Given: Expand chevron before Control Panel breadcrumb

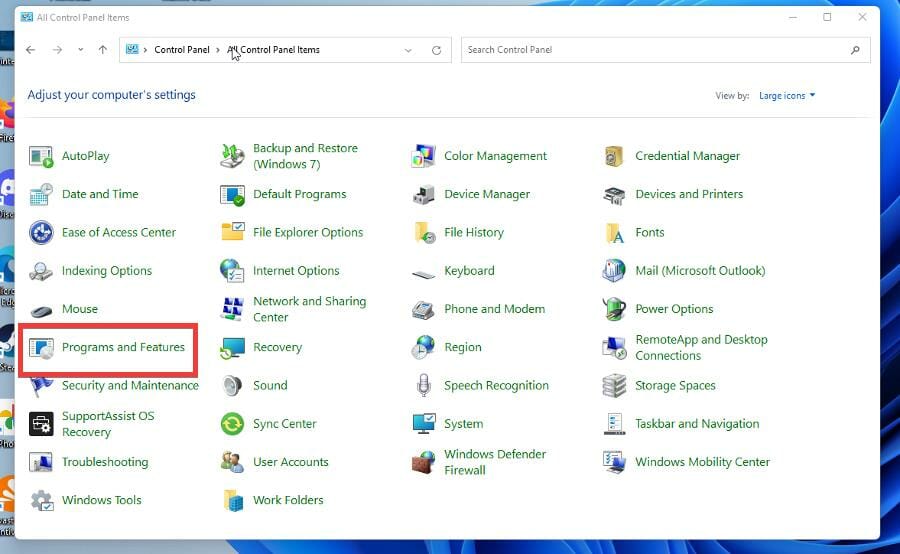Looking at the screenshot, I should (x=145, y=50).
